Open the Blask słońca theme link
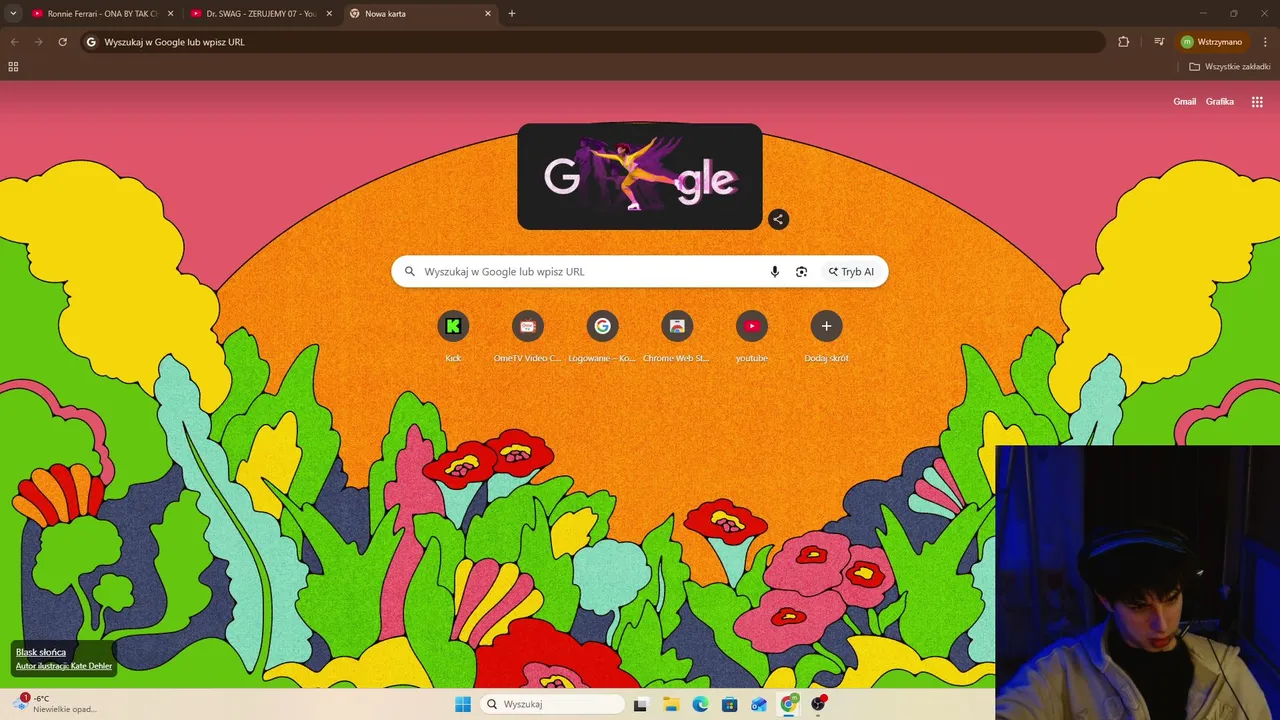 (41, 652)
